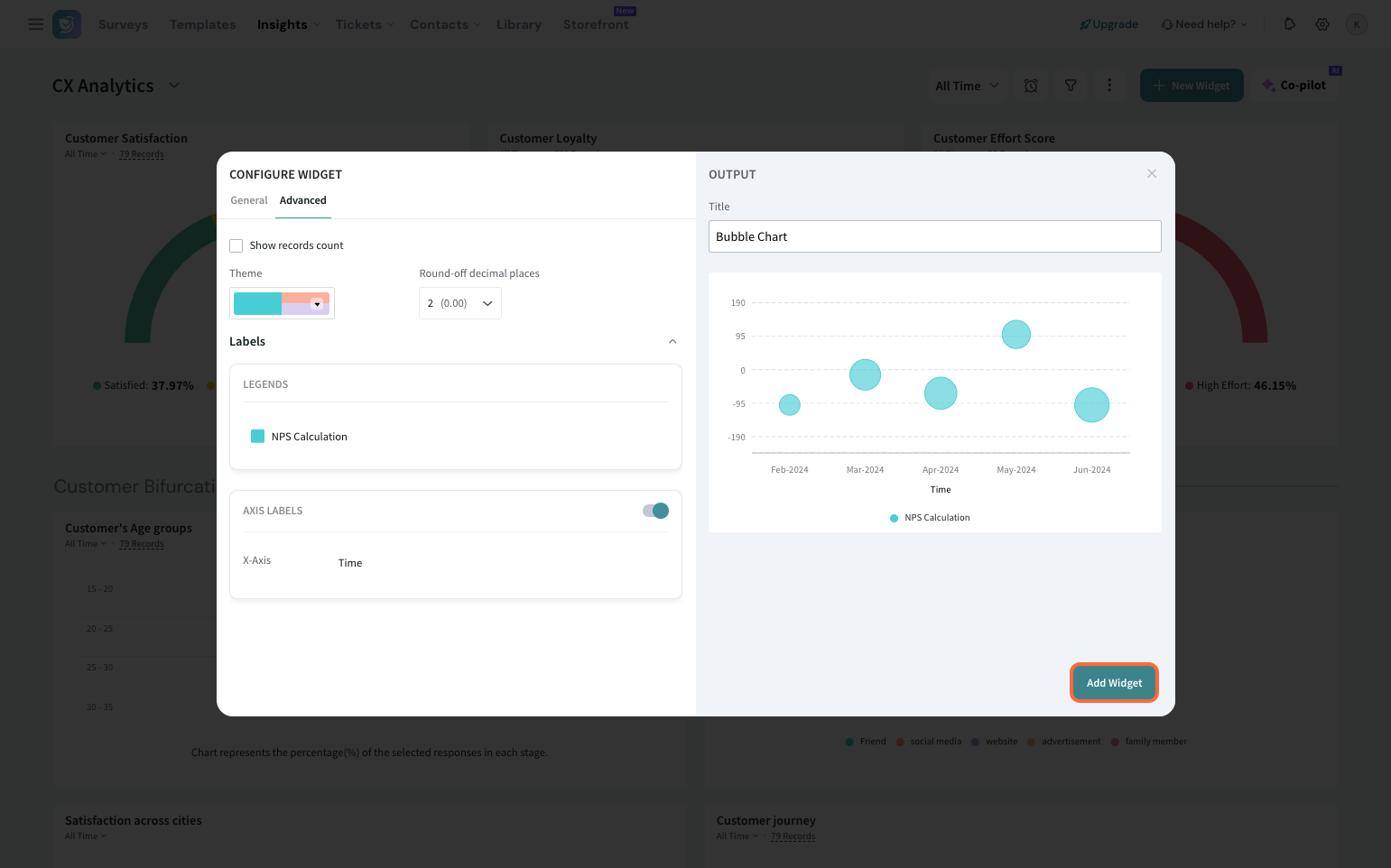Click the user profile avatar
1391x868 pixels.
(x=1356, y=24)
